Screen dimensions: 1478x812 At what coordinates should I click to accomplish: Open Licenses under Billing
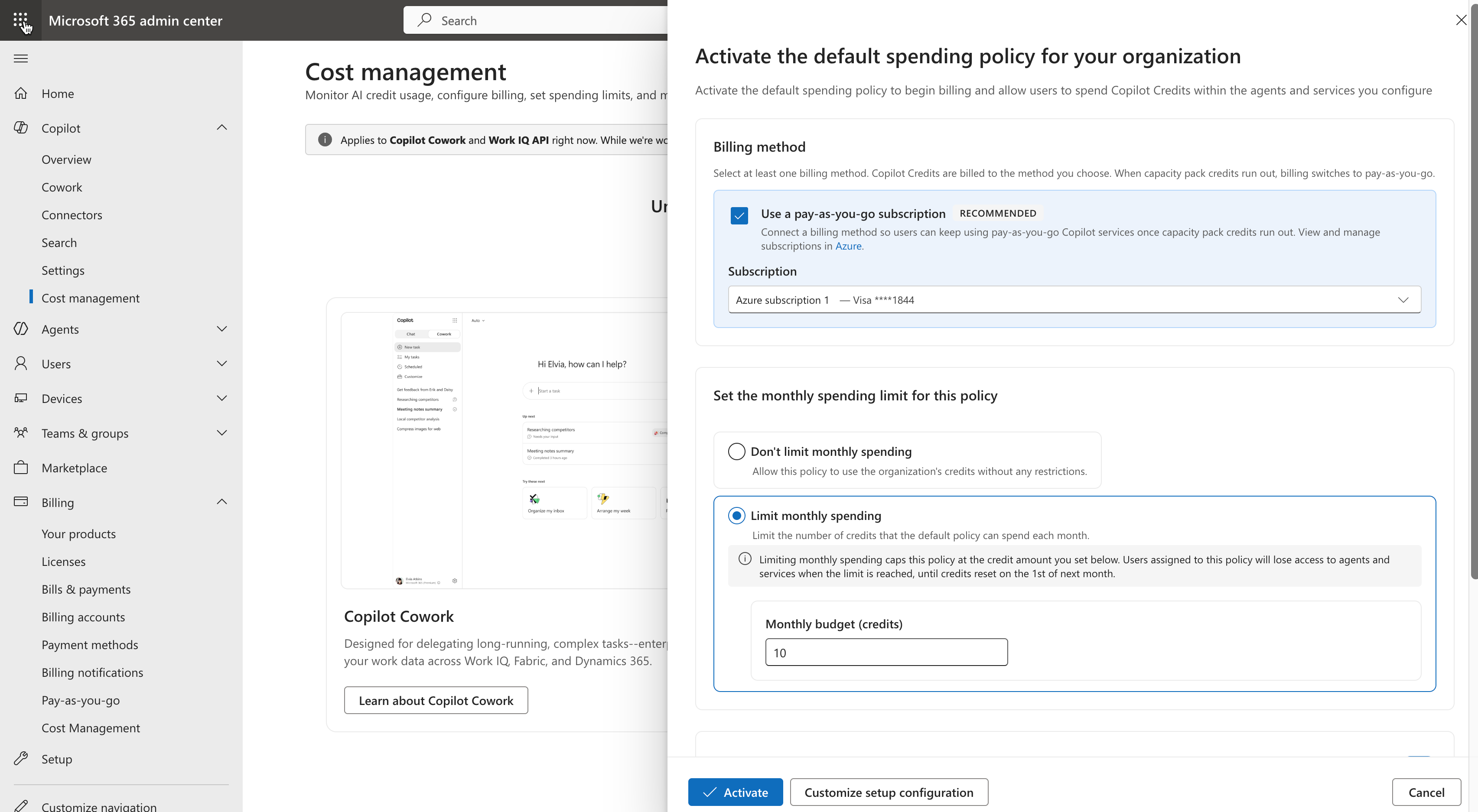[63, 562]
